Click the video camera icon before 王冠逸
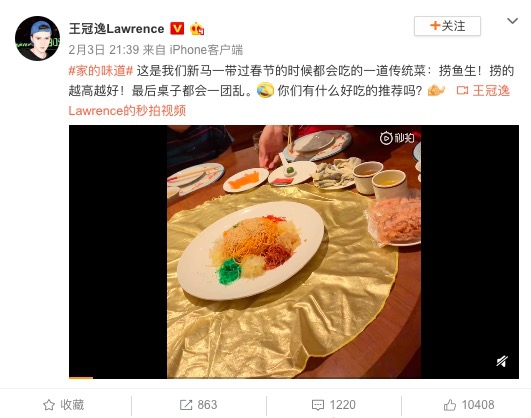The image size is (531, 418). click(462, 91)
